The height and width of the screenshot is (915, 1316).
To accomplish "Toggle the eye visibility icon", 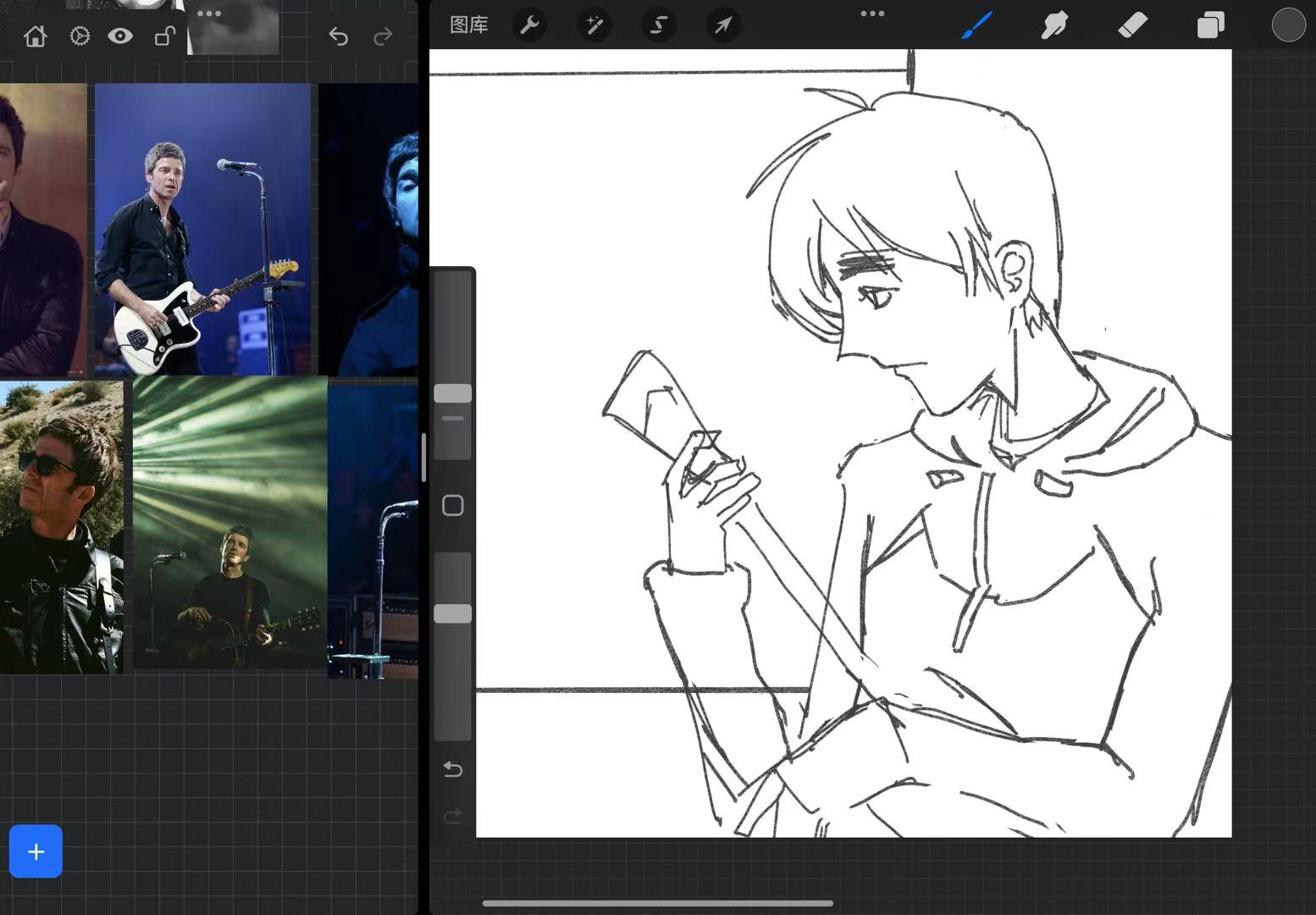I will point(120,36).
